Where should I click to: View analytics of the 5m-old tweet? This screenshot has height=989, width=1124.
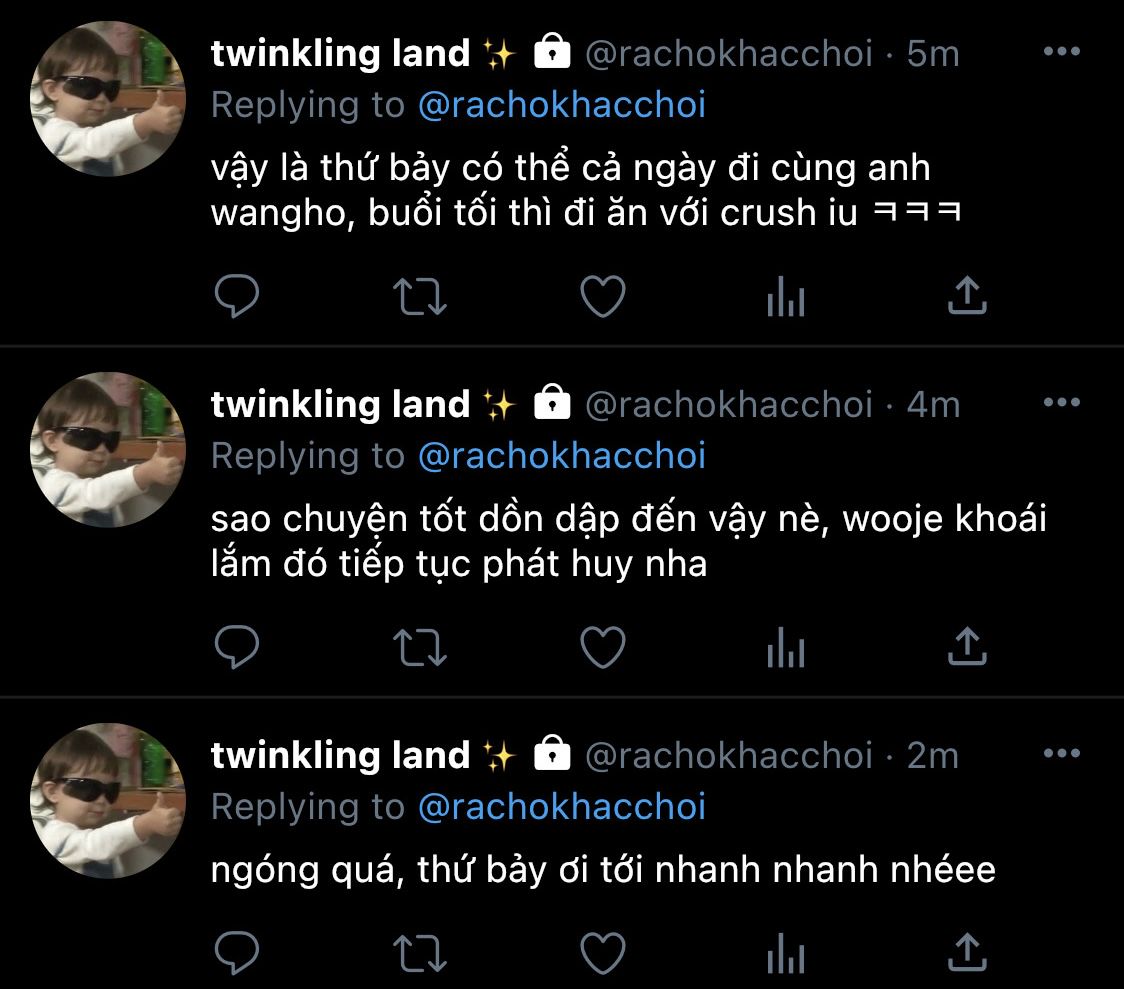tap(786, 297)
